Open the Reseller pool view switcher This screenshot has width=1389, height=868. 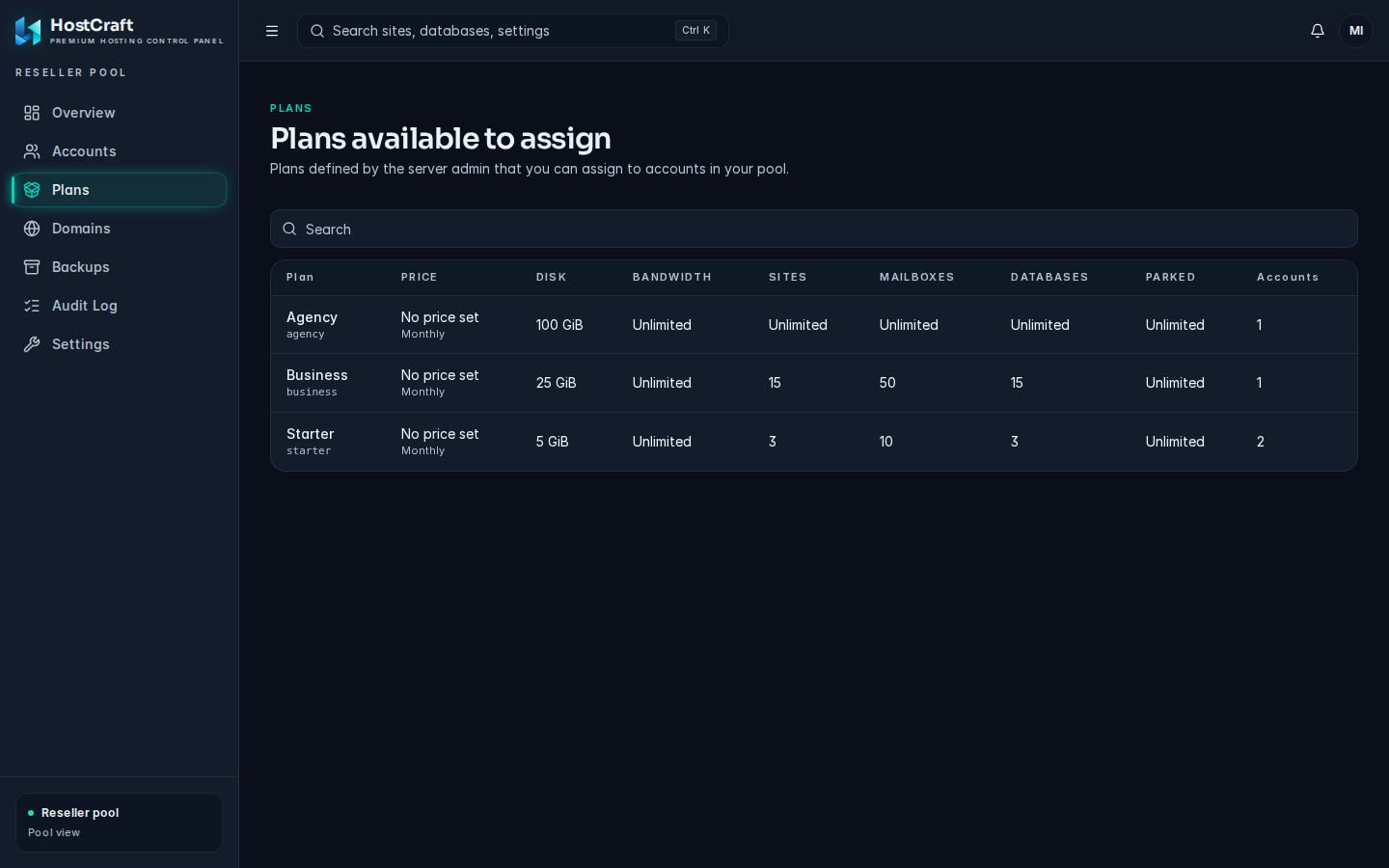coord(120,823)
